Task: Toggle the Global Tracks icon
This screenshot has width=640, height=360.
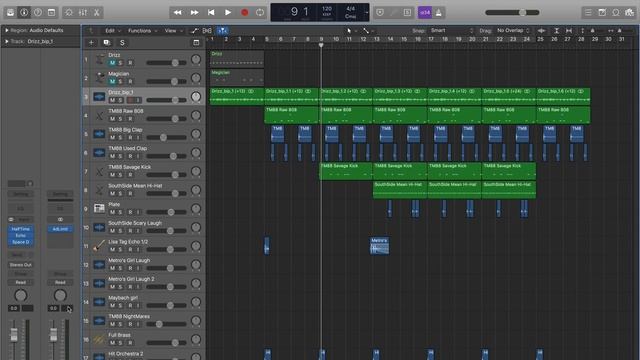Action: coord(196,42)
